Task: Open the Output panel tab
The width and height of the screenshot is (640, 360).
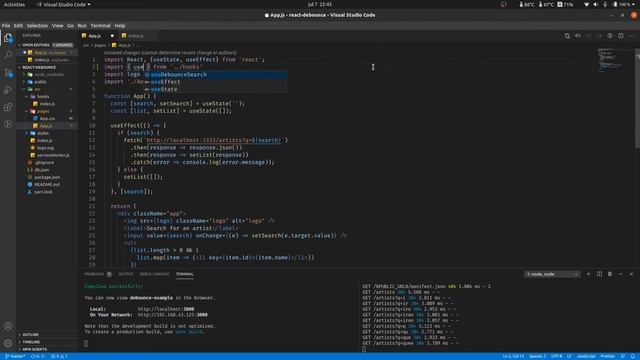Action: [126, 274]
